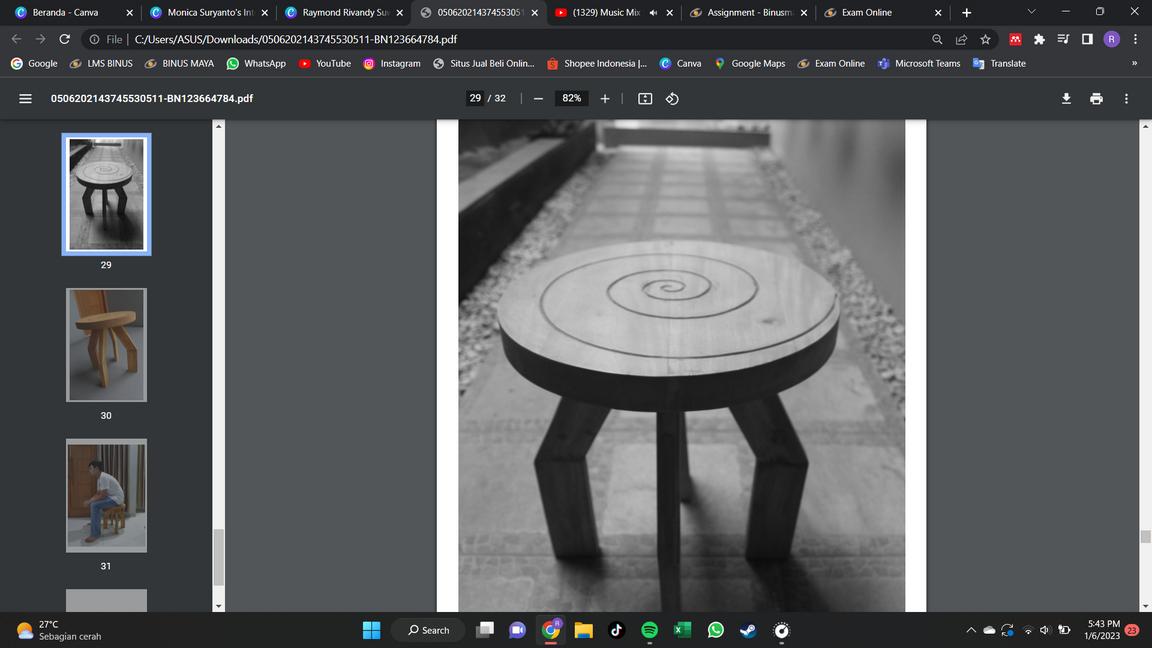Open the Chrome profile avatar R
This screenshot has width=1152, height=648.
click(x=1112, y=39)
